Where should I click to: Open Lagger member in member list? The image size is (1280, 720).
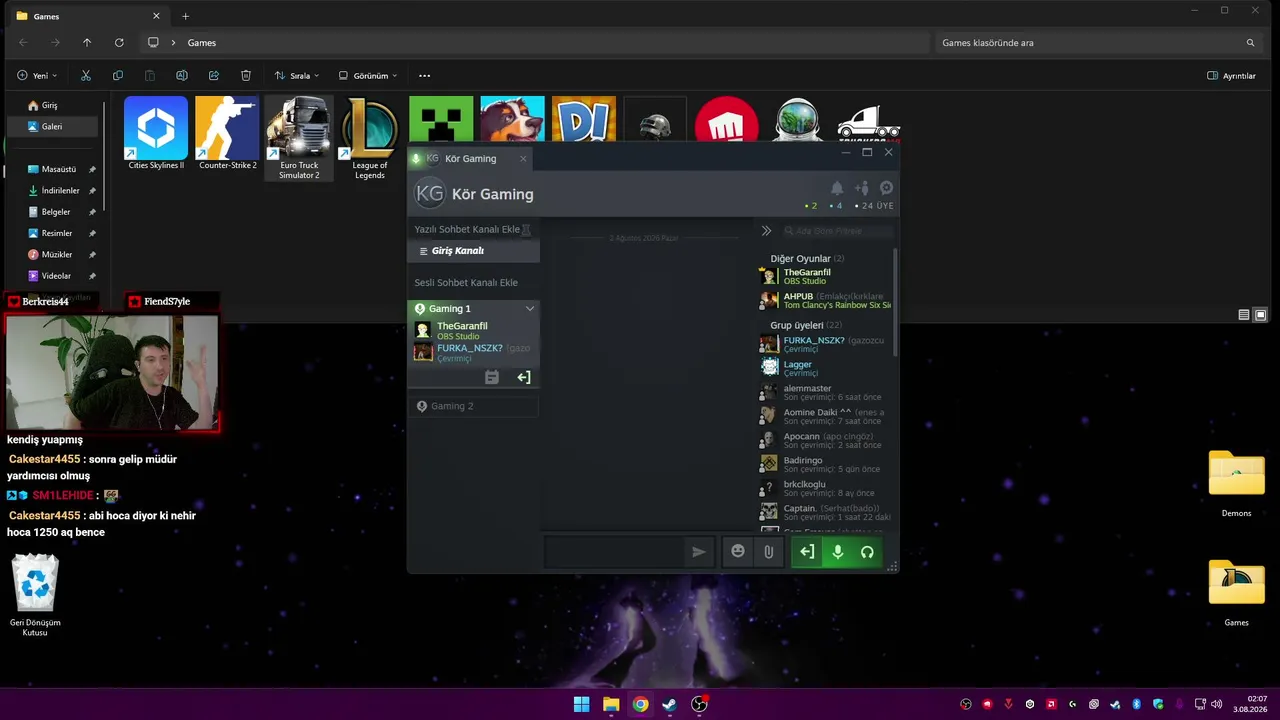pyautogui.click(x=825, y=368)
